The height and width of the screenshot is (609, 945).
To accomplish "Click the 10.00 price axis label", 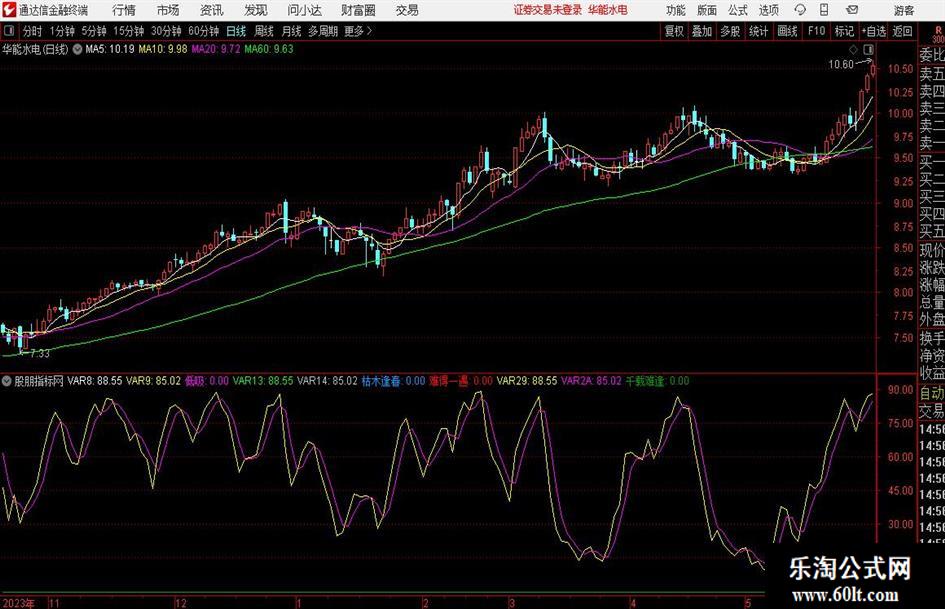I will [900, 113].
